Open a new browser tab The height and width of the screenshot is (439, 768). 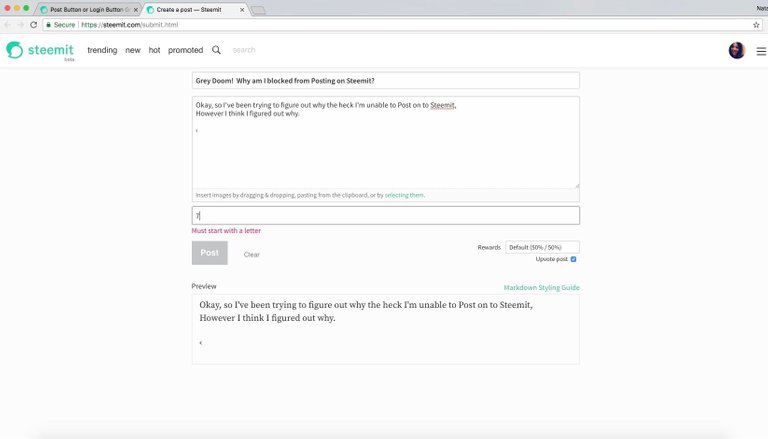pos(258,10)
